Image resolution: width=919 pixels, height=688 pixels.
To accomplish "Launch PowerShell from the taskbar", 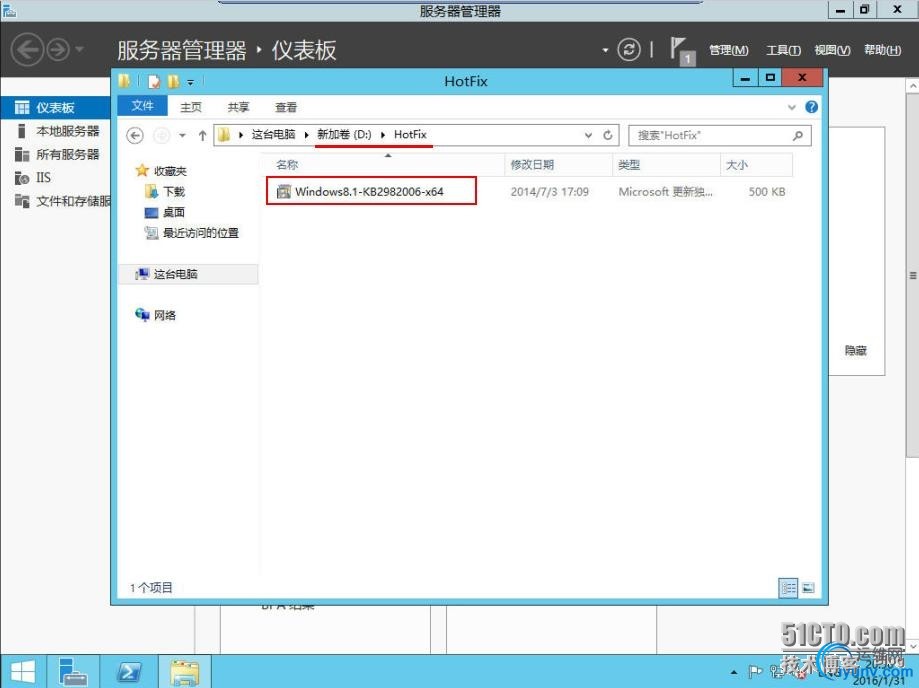I will click(x=128, y=672).
